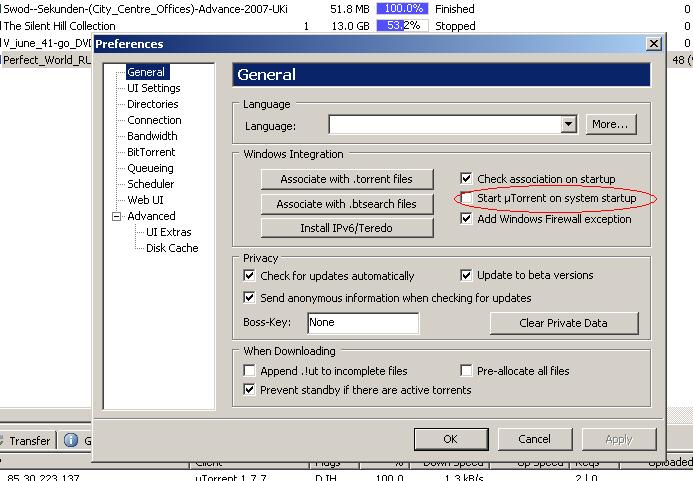Click the More... language button
The width and height of the screenshot is (693, 481).
point(610,124)
